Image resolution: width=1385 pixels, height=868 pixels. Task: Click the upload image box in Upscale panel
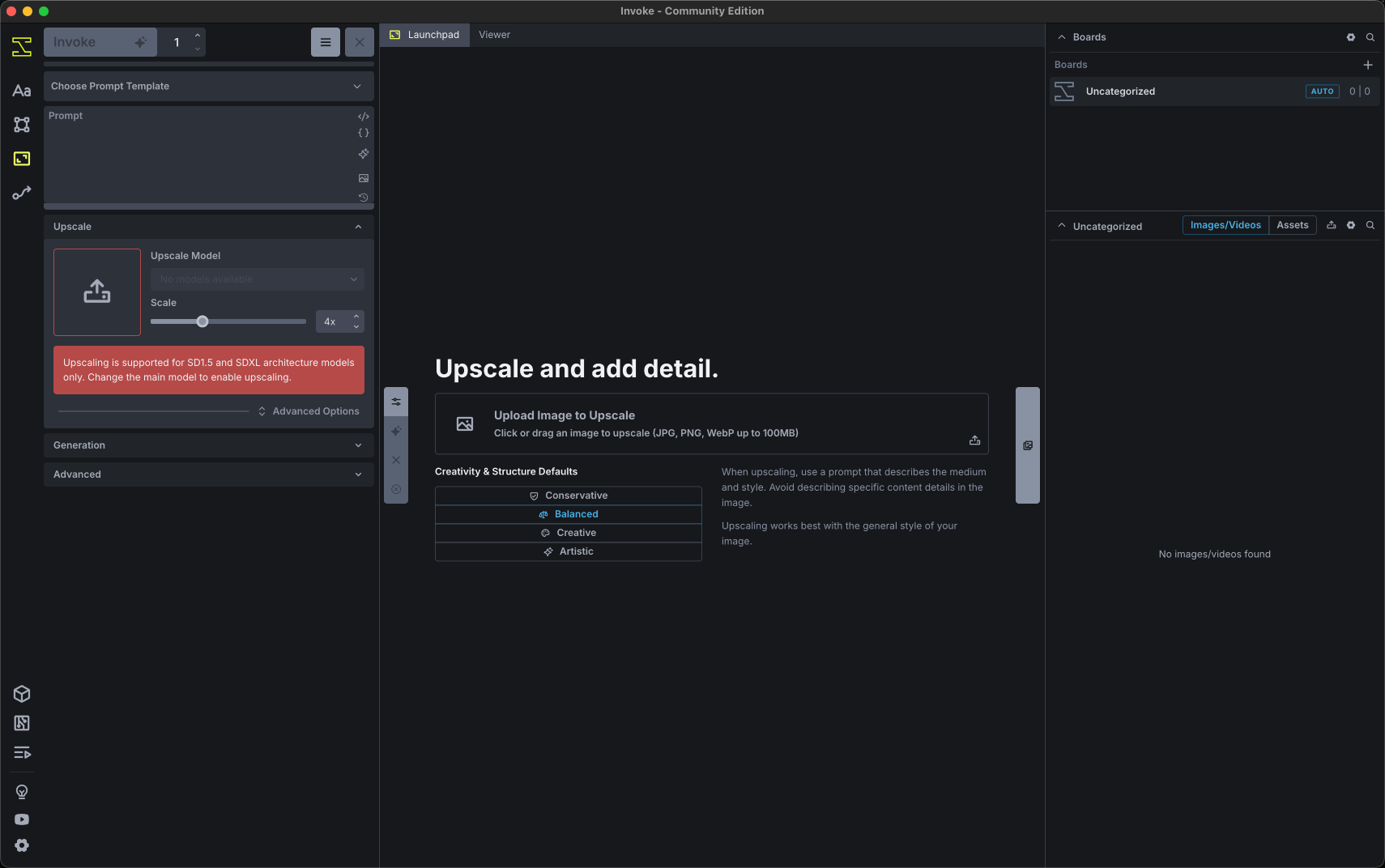[x=97, y=292]
